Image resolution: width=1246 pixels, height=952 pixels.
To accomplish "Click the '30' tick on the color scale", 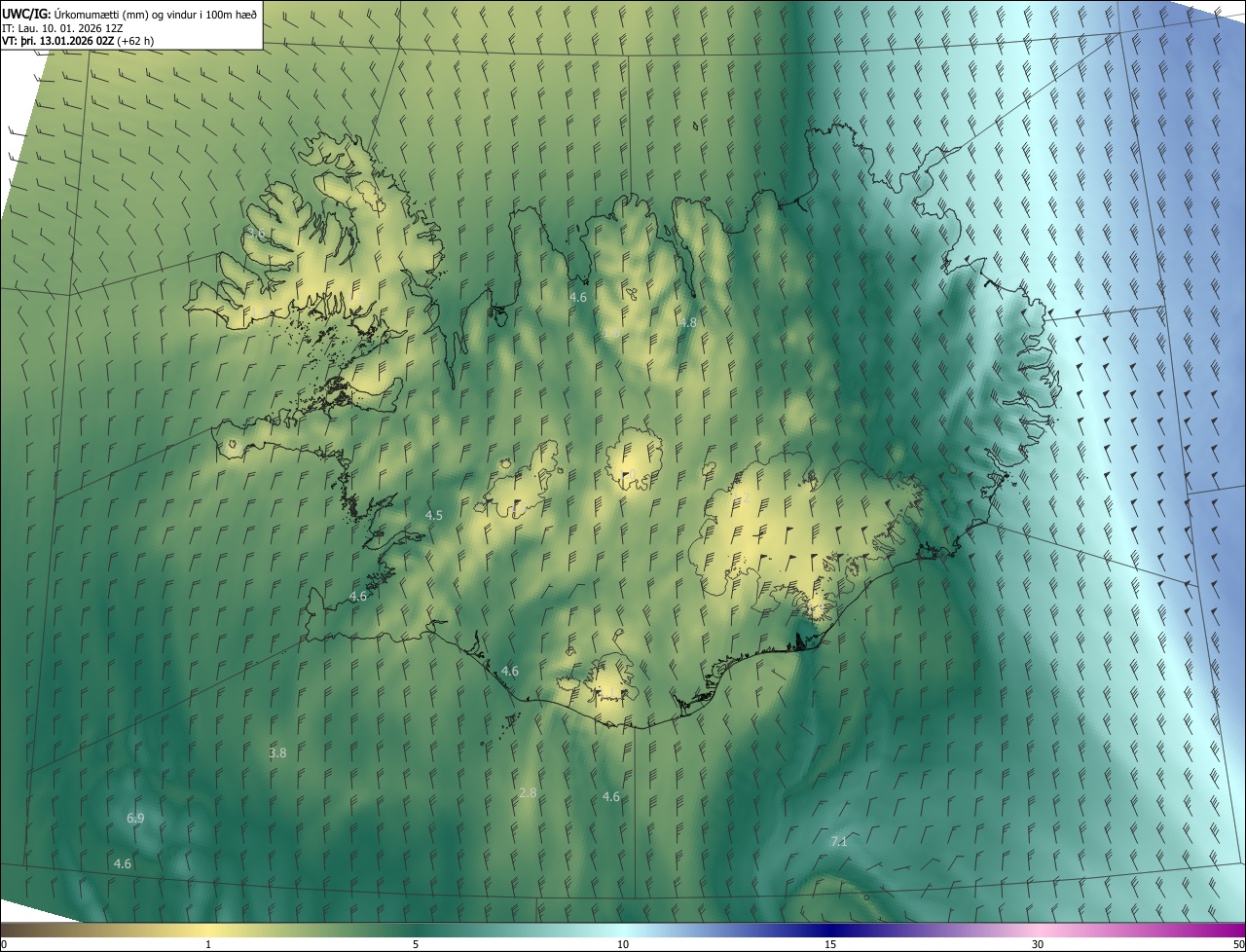I will tap(1038, 945).
